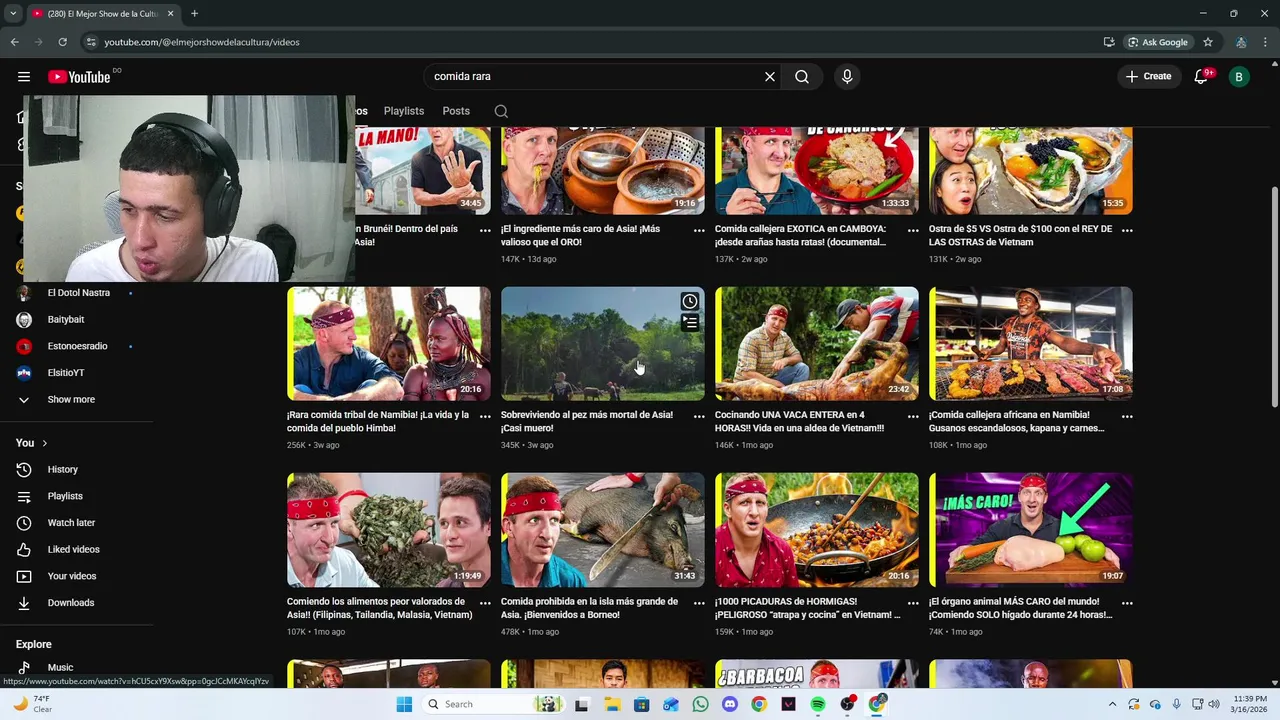The width and height of the screenshot is (1280, 720).
Task: Click the Create button
Action: click(1148, 76)
